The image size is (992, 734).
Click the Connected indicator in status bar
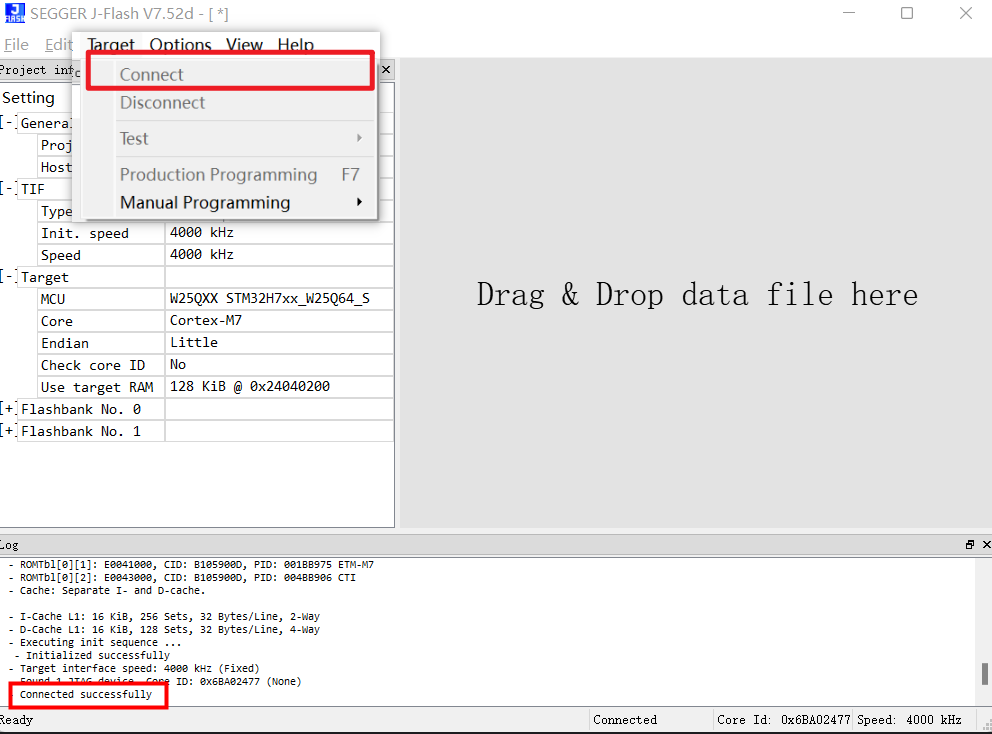[x=625, y=720]
